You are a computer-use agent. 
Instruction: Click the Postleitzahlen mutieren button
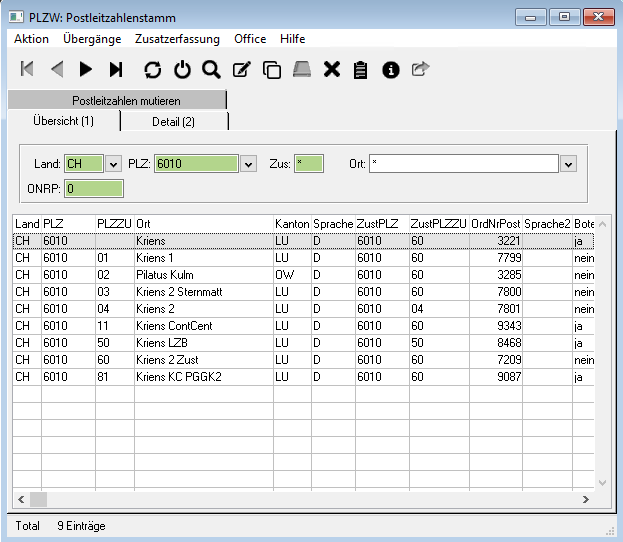pos(126,100)
